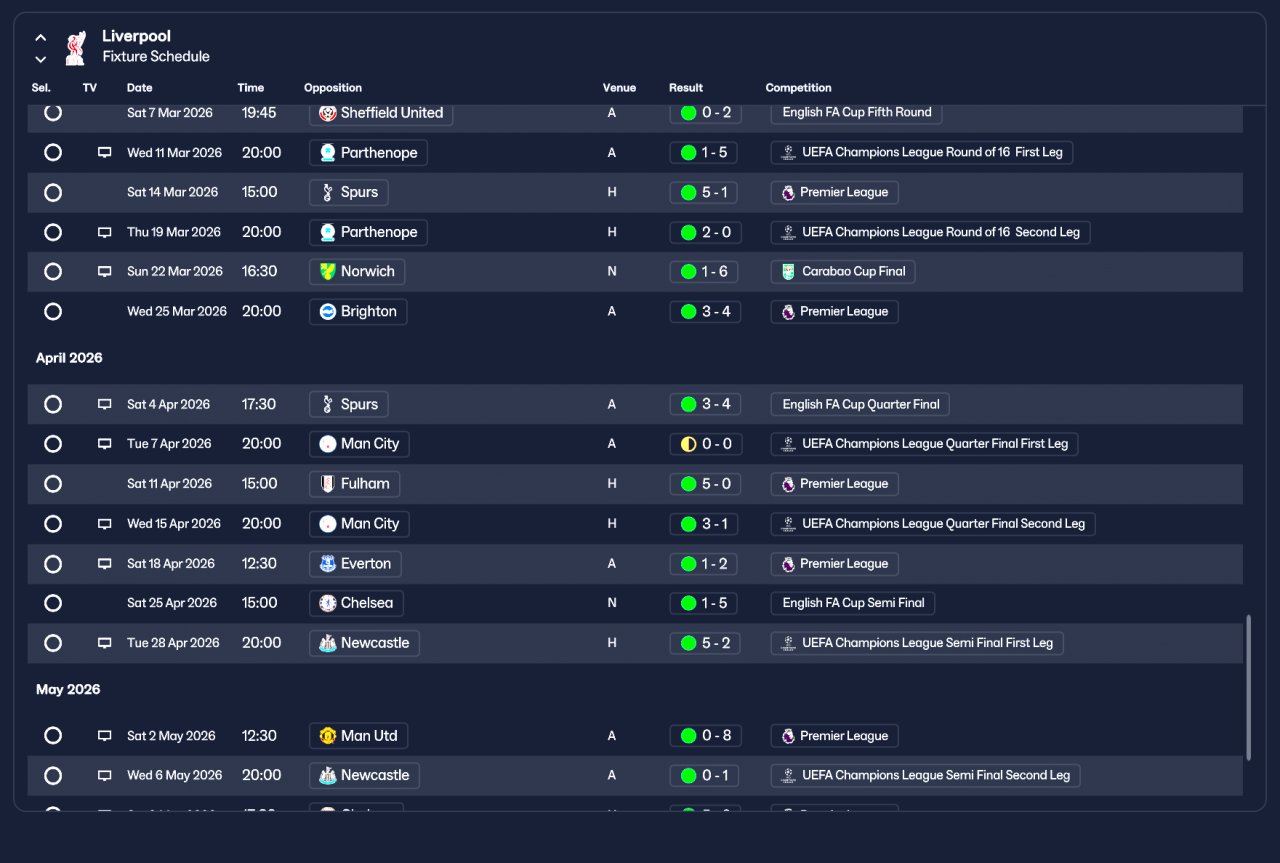This screenshot has height=863, width=1280.
Task: Open Parthenope from the Wed 11 Mar row
Action: point(368,153)
